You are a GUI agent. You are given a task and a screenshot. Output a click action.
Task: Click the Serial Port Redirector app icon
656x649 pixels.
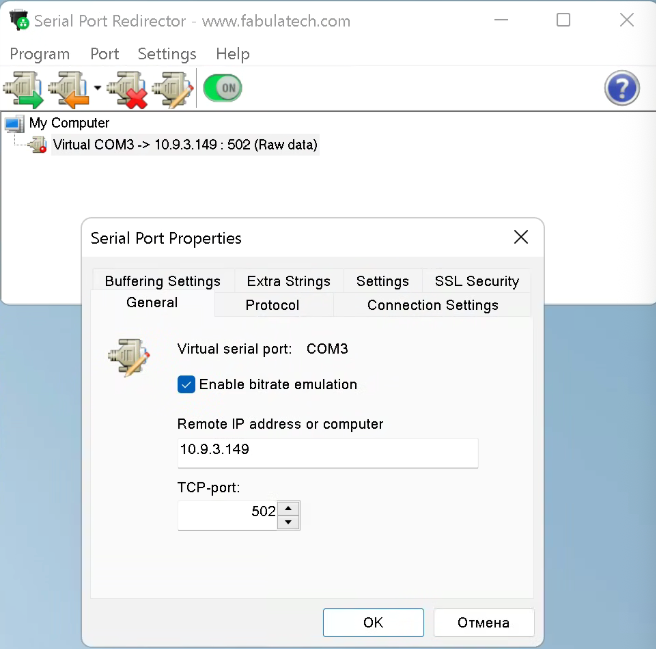click(20, 21)
